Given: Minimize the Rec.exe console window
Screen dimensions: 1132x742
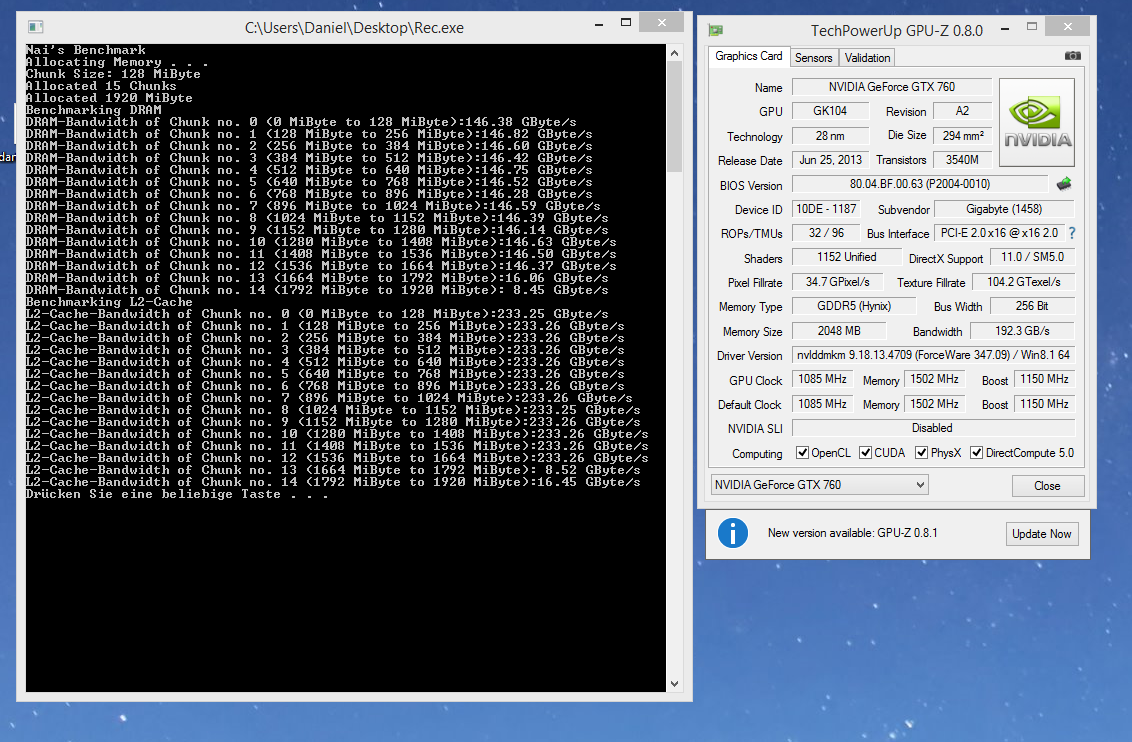Looking at the screenshot, I should [598, 24].
